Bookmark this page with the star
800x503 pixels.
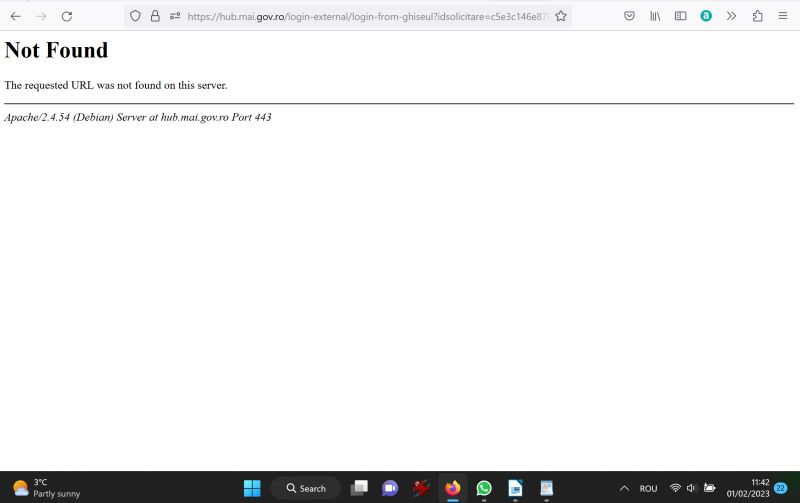point(561,16)
